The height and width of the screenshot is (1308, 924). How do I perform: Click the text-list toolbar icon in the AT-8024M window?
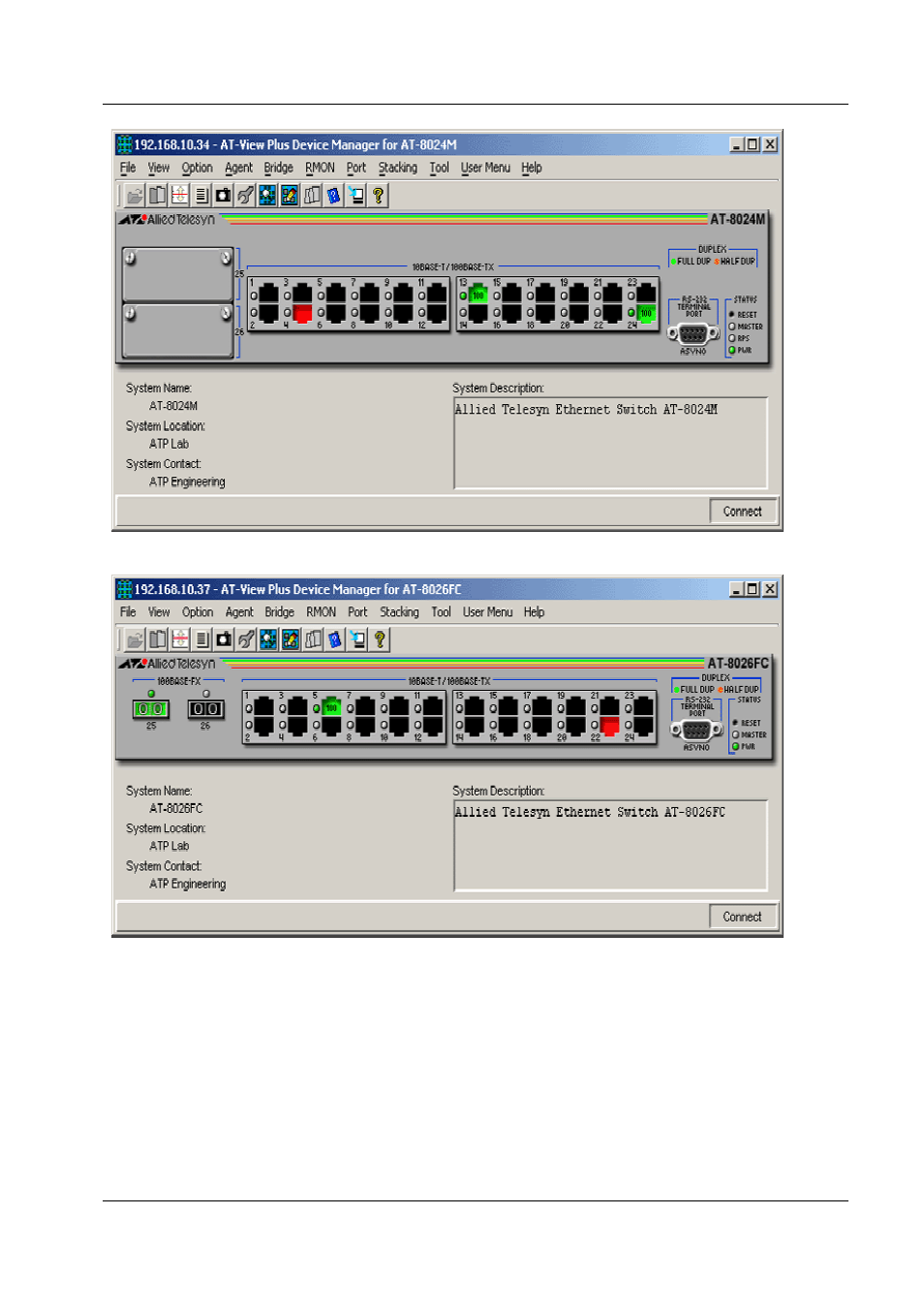click(x=201, y=196)
